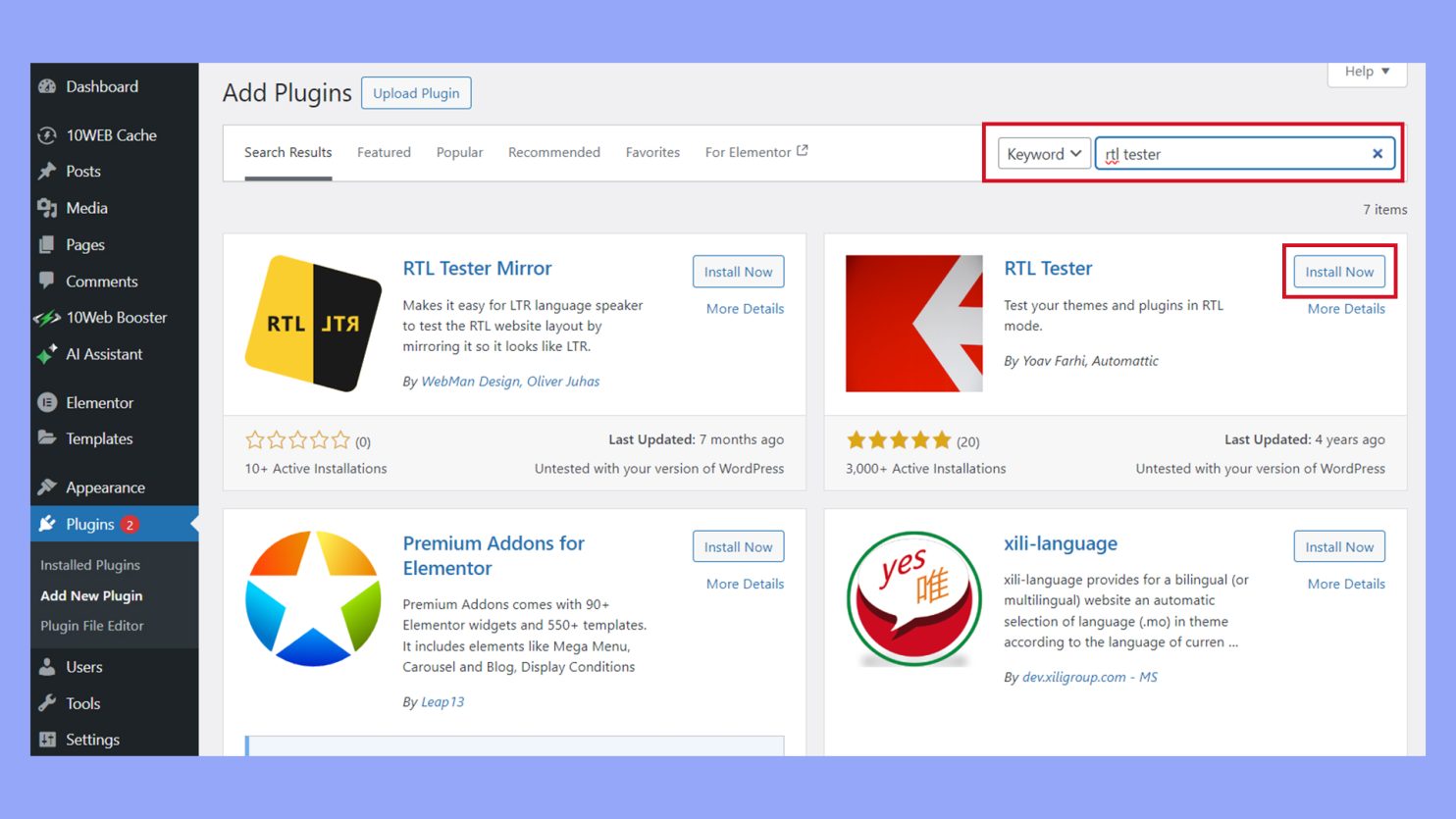The height and width of the screenshot is (819, 1456).
Task: Open Comments using the speech bubble icon
Action: point(47,282)
